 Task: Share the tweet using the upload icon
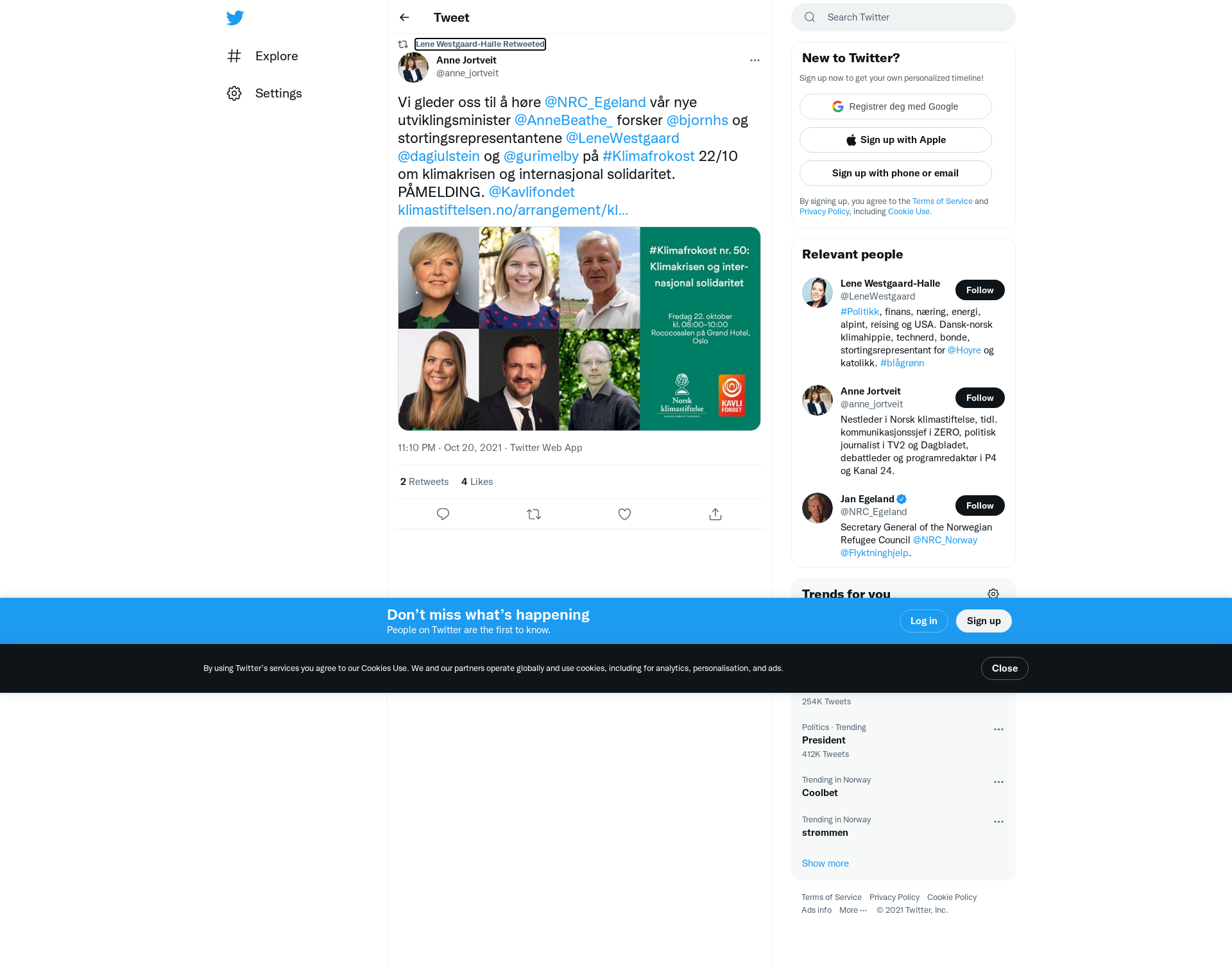[x=715, y=514]
